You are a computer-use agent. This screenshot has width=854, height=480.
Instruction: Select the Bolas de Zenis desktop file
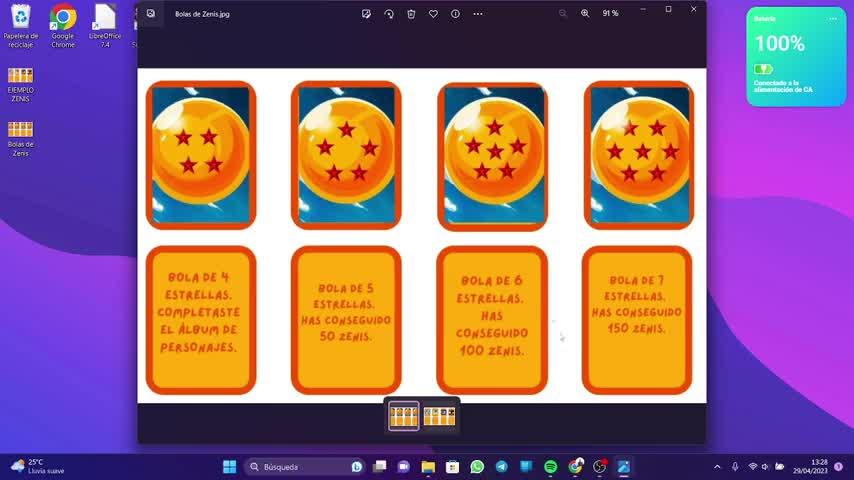click(21, 139)
